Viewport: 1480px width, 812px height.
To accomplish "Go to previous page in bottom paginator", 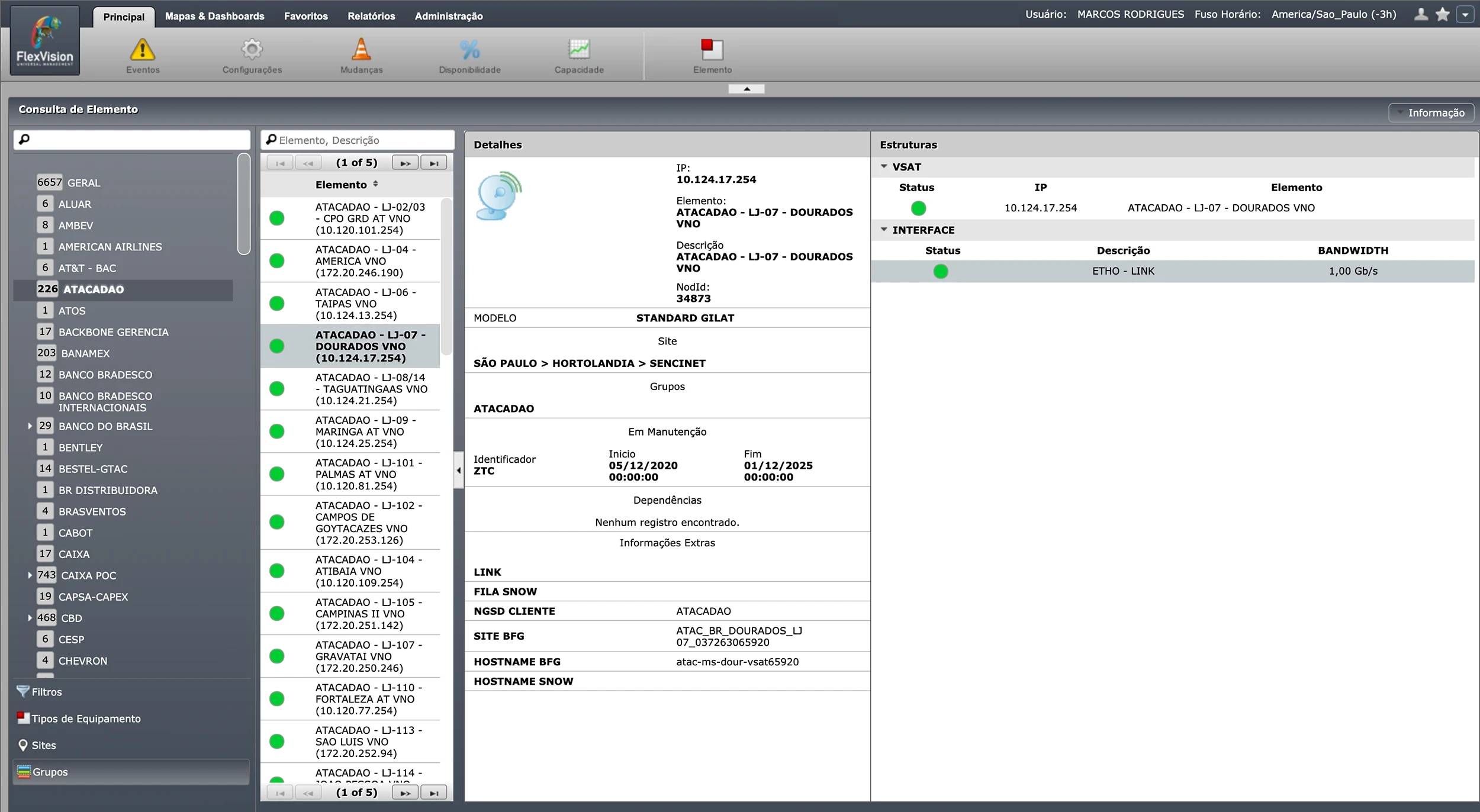I will point(308,792).
